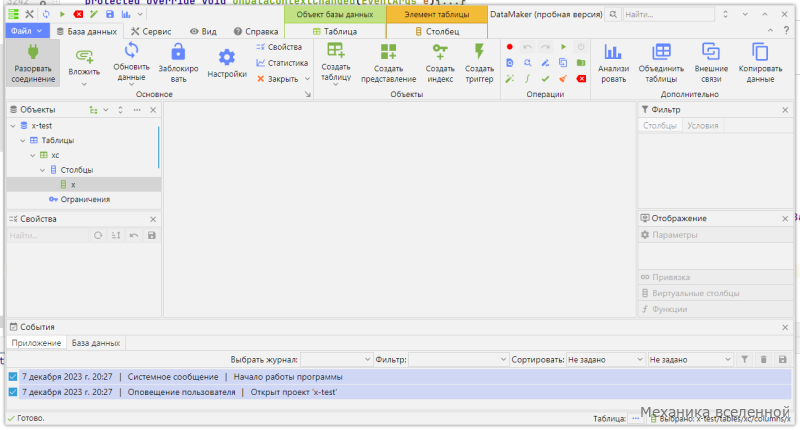Click Закрыть in the Основное group
Screen dimensions: 800x430
coord(278,79)
